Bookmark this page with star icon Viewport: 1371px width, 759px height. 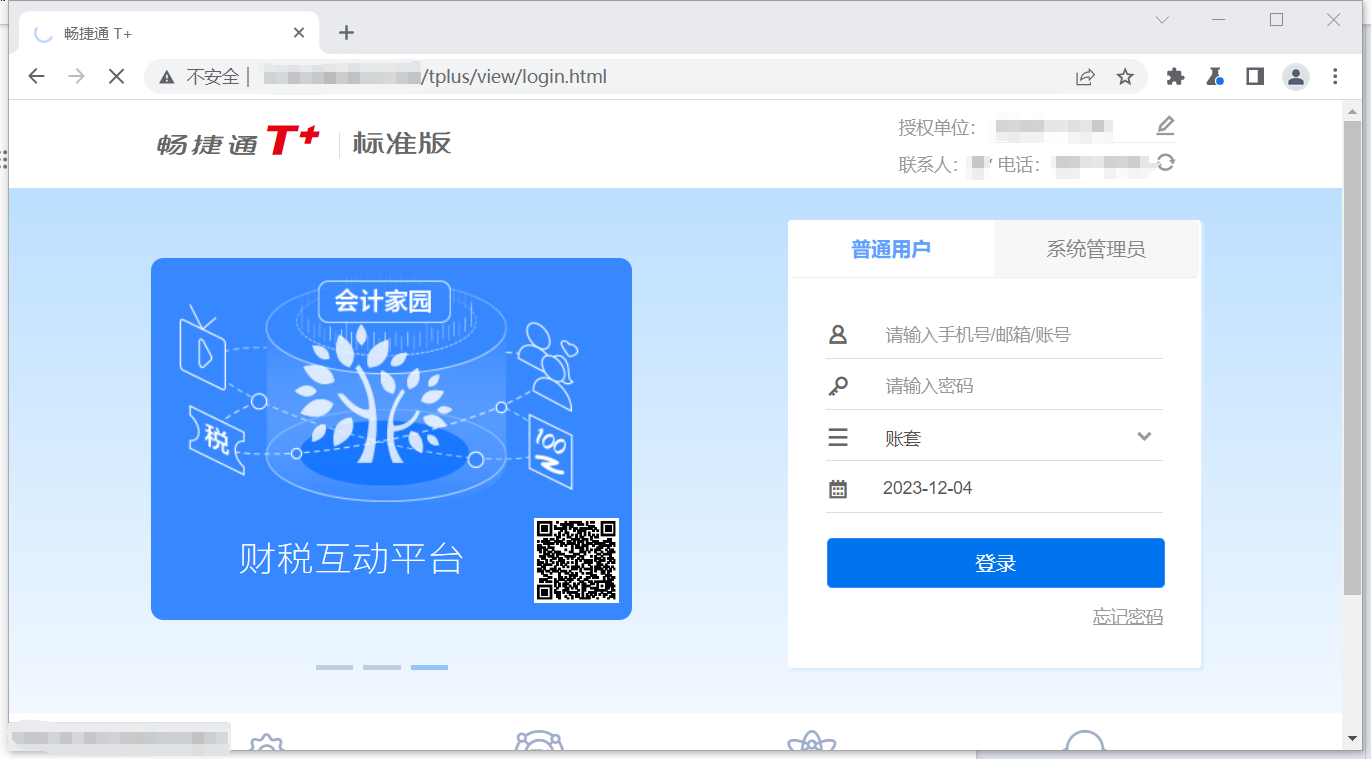[1125, 77]
